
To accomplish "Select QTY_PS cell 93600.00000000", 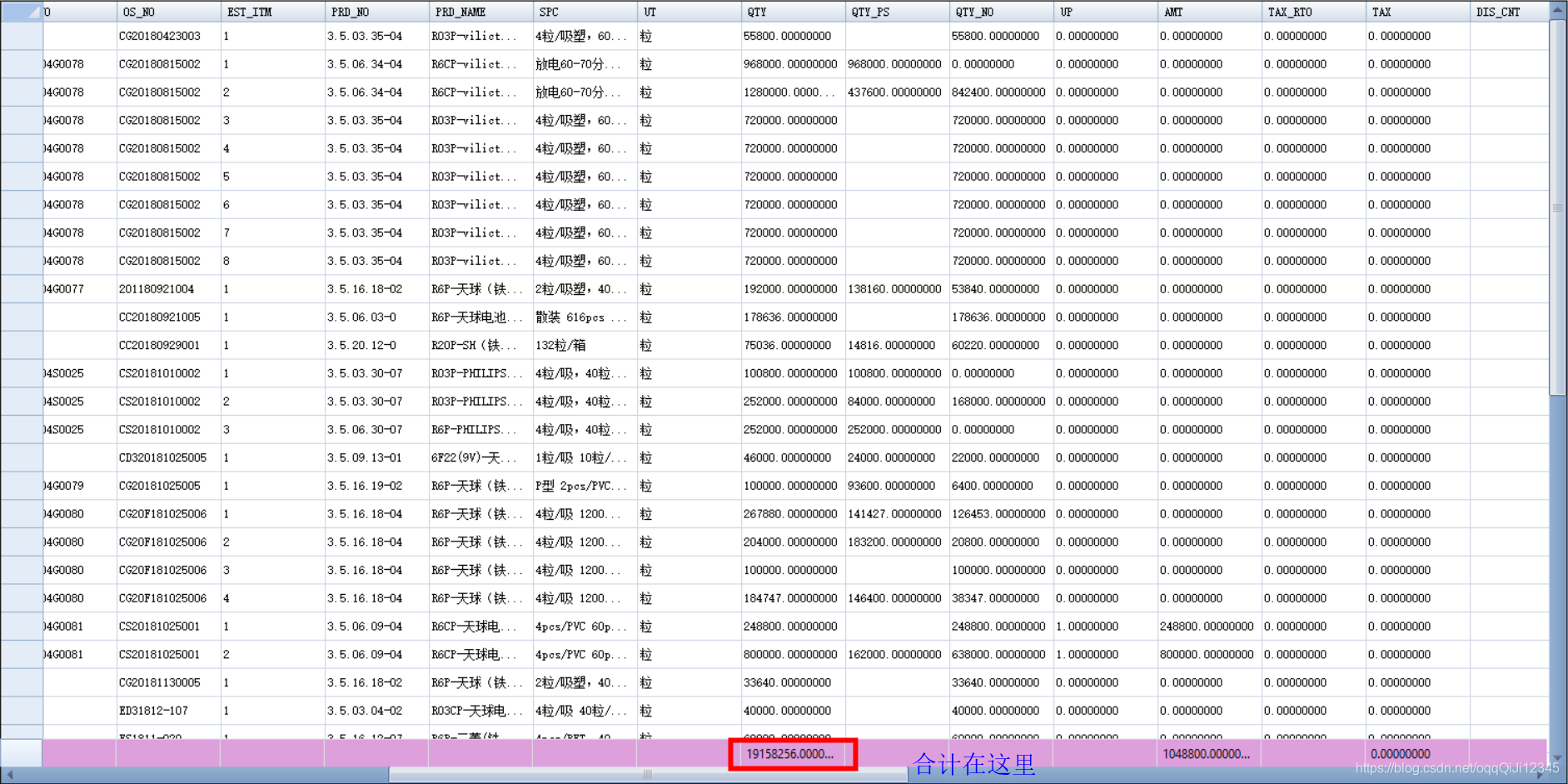I will pyautogui.click(x=897, y=486).
